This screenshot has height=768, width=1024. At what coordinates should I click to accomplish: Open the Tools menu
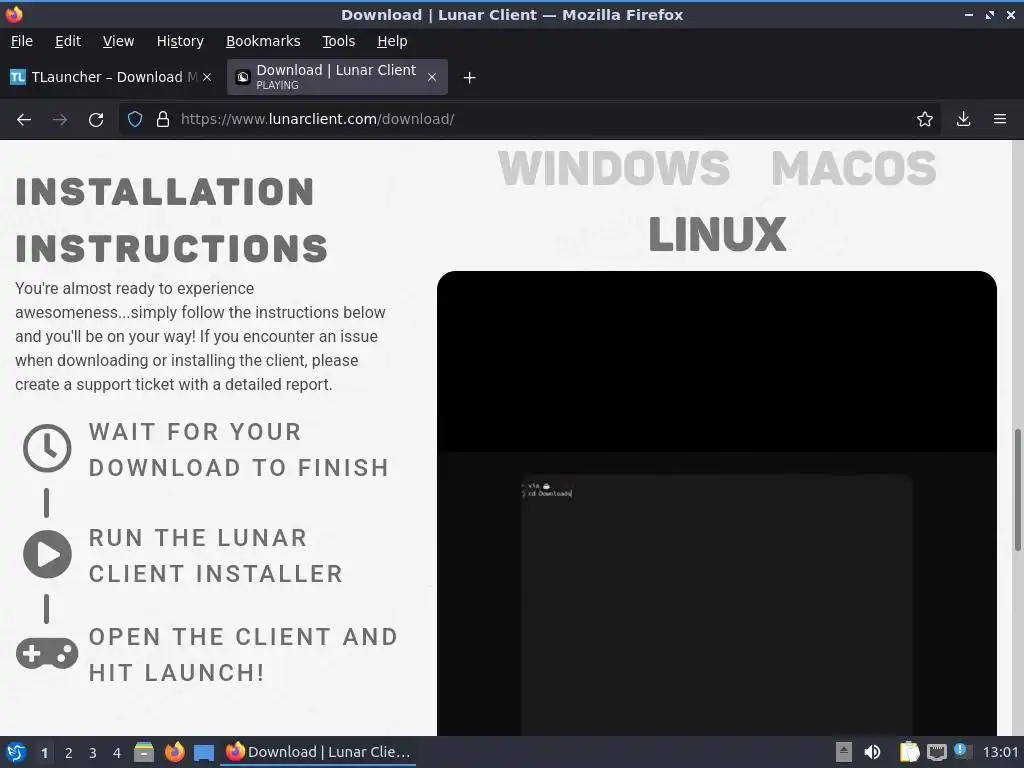(x=338, y=41)
